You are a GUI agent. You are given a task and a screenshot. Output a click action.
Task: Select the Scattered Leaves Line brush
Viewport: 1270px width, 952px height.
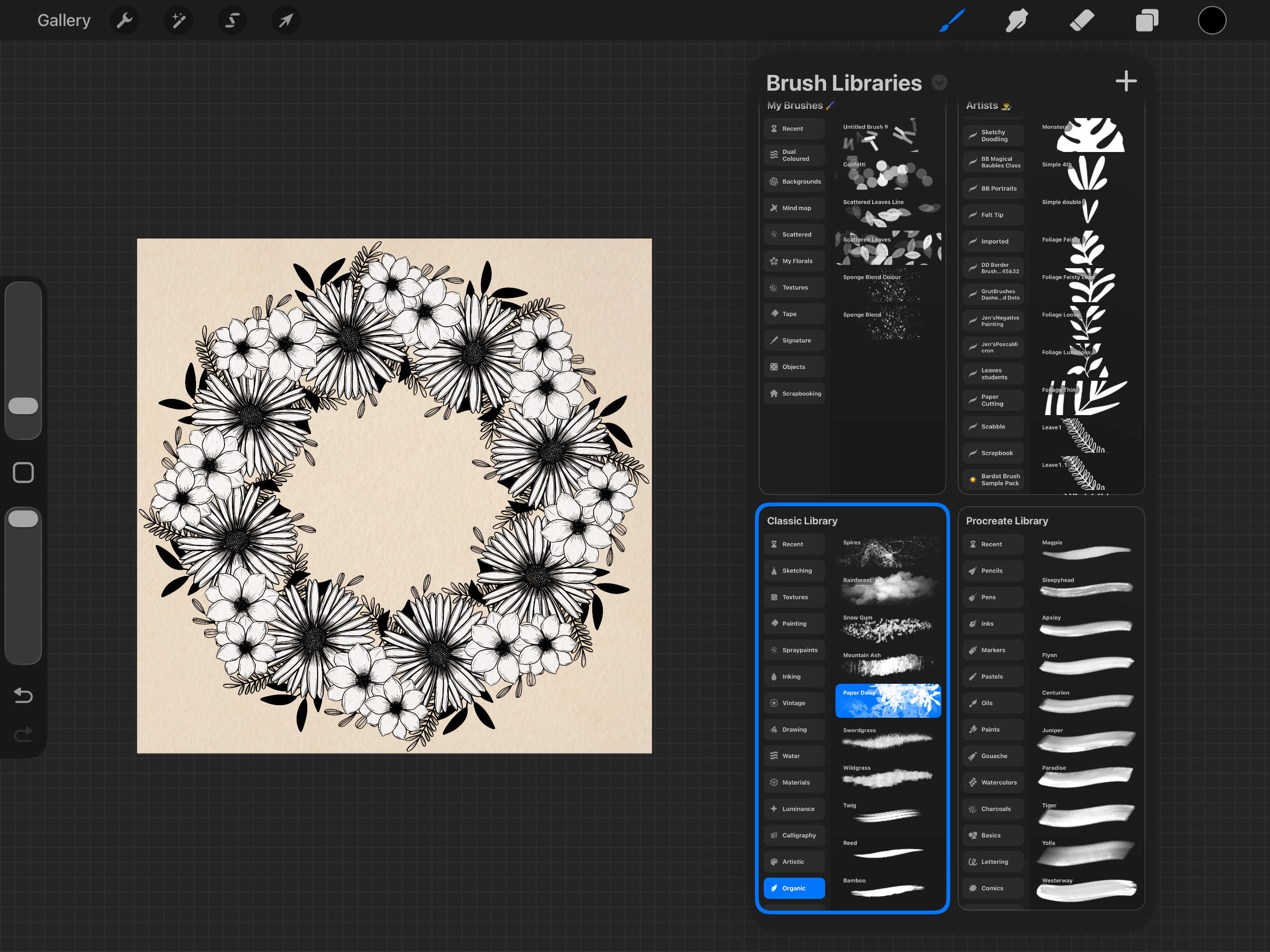point(887,211)
